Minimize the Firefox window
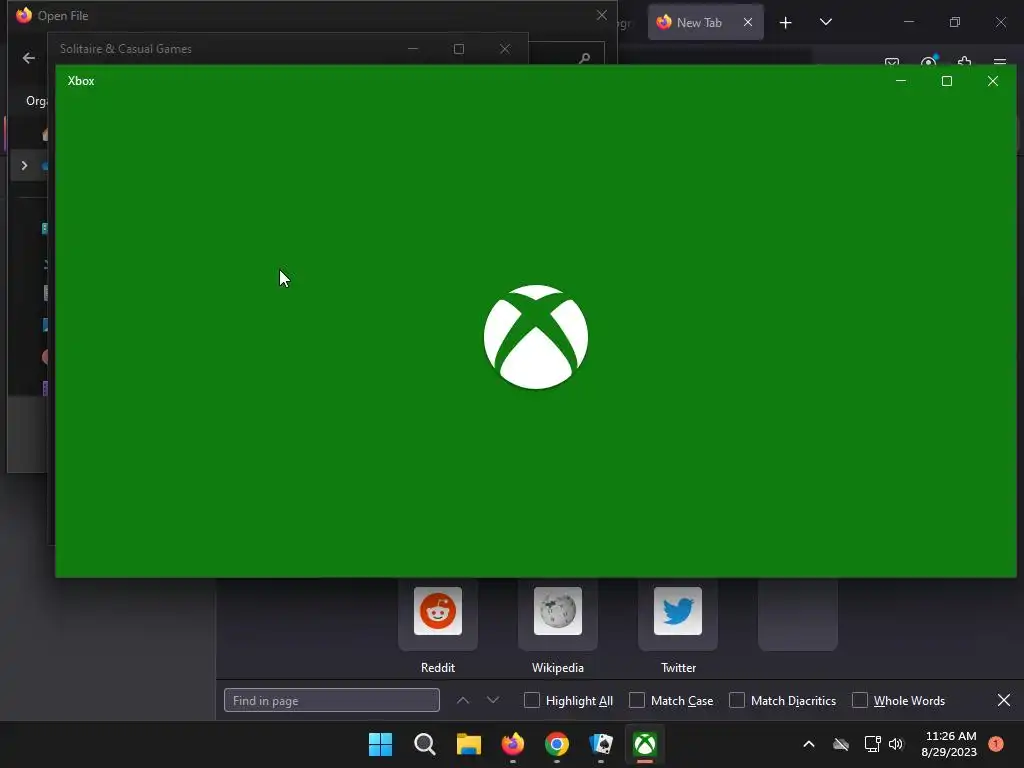This screenshot has width=1024, height=768. (908, 22)
